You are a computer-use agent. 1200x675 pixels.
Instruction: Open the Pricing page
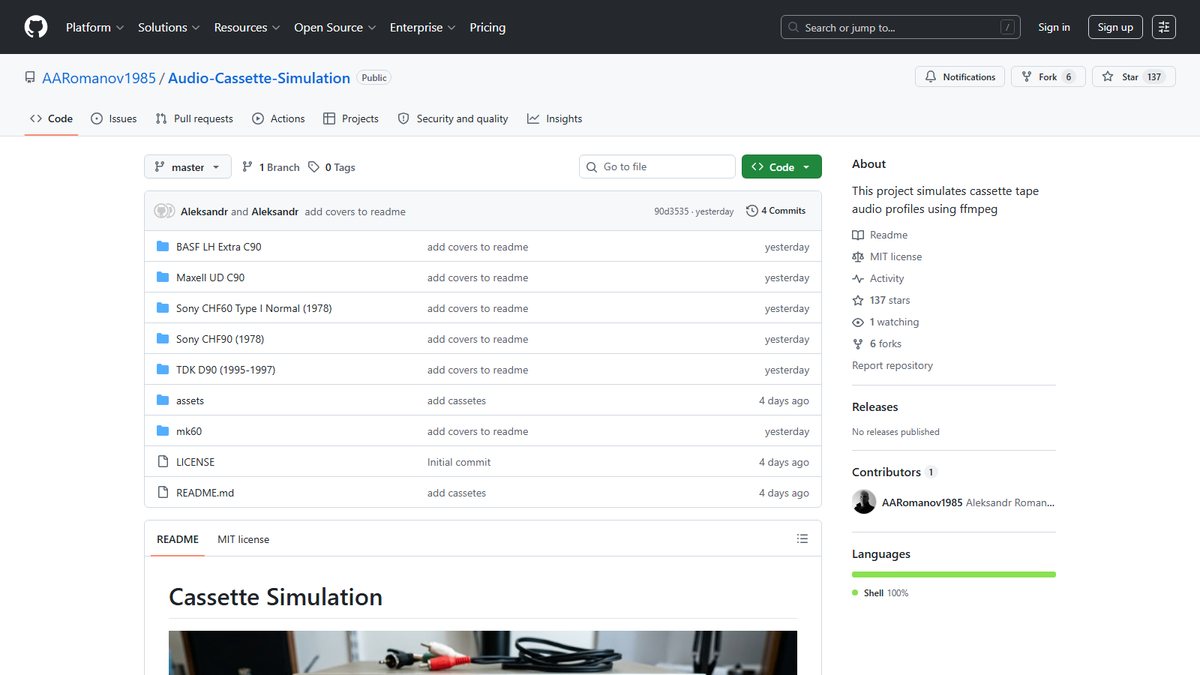click(488, 27)
